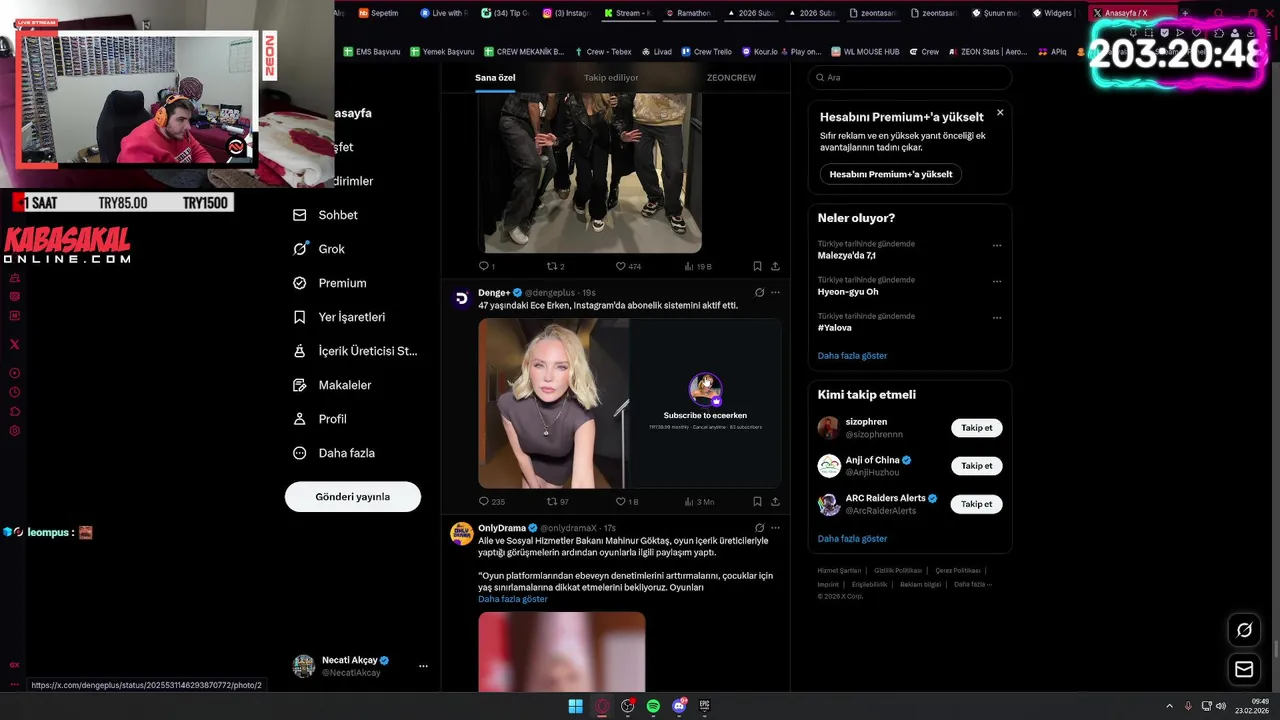Follow ARC Raiders Alerts account
This screenshot has height=720, width=1280.
pyautogui.click(x=976, y=504)
